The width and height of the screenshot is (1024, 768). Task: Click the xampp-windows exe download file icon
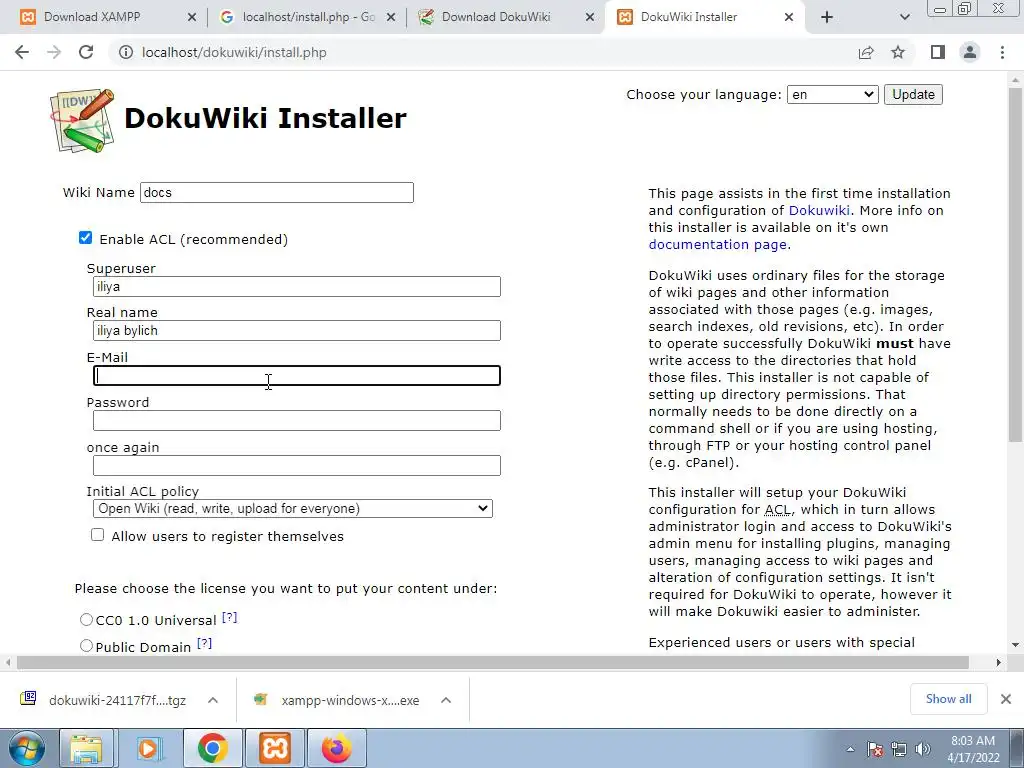[261, 699]
